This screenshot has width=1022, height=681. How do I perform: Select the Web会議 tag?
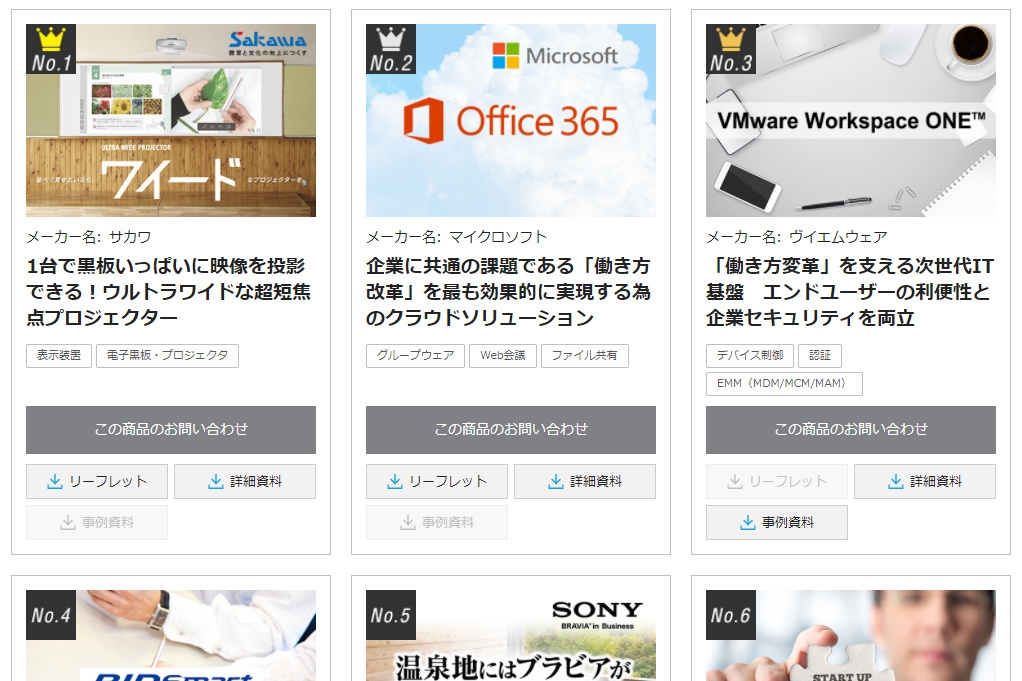[503, 356]
